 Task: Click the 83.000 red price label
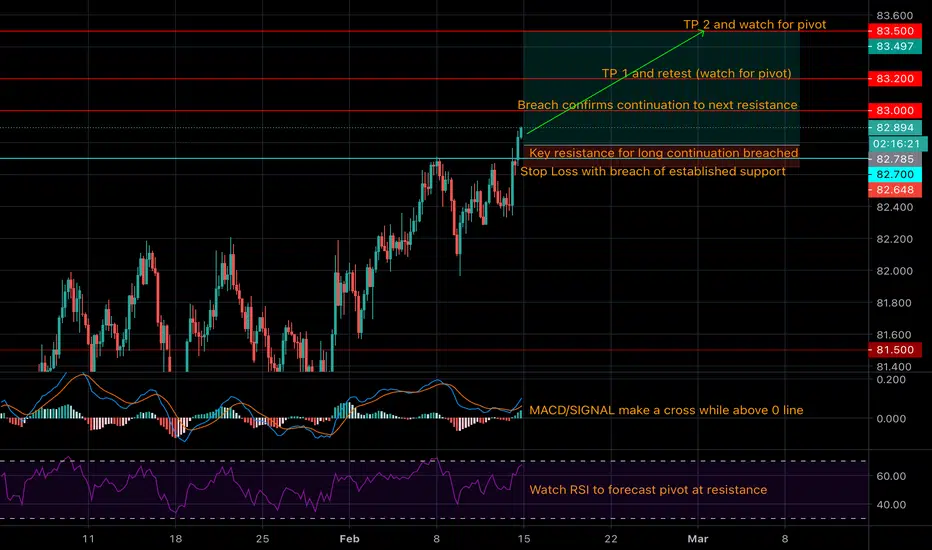(895, 111)
